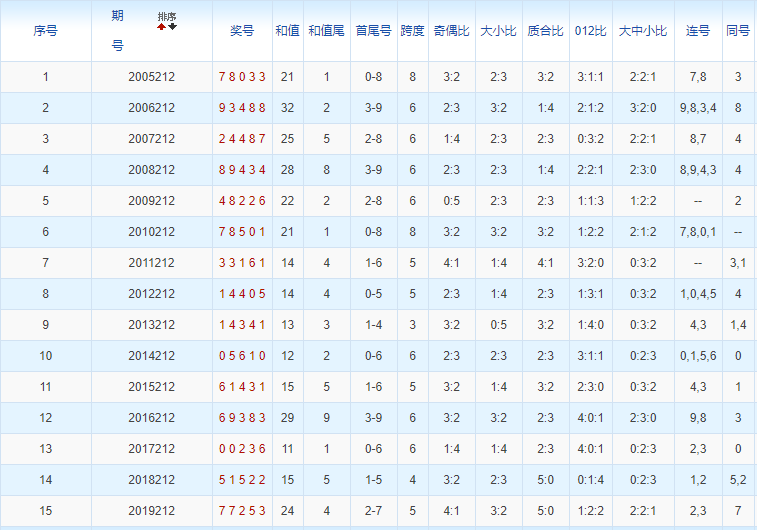Click the 和值尾 column header
This screenshot has width=757, height=530.
tap(326, 31)
